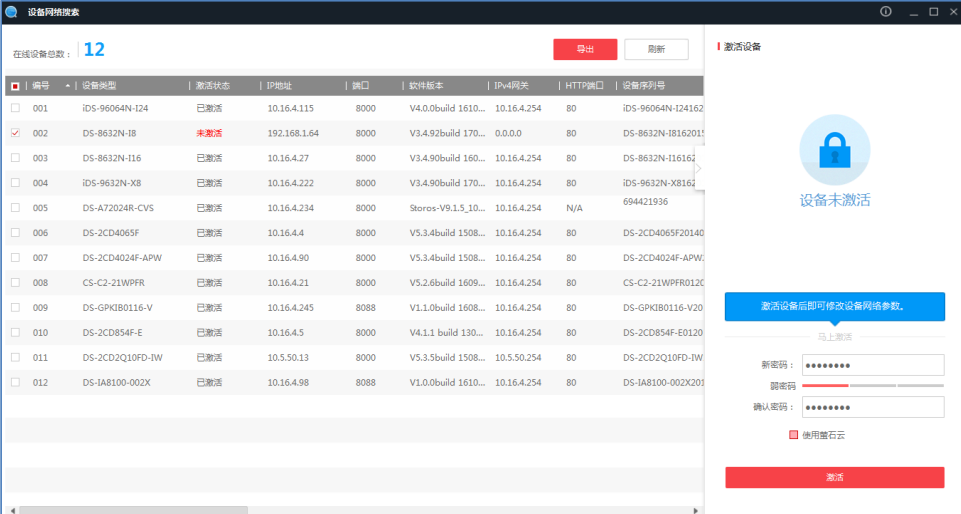Image resolution: width=961 pixels, height=514 pixels.
Task: Enable the 使用萤石云 checkbox
Action: (x=793, y=435)
